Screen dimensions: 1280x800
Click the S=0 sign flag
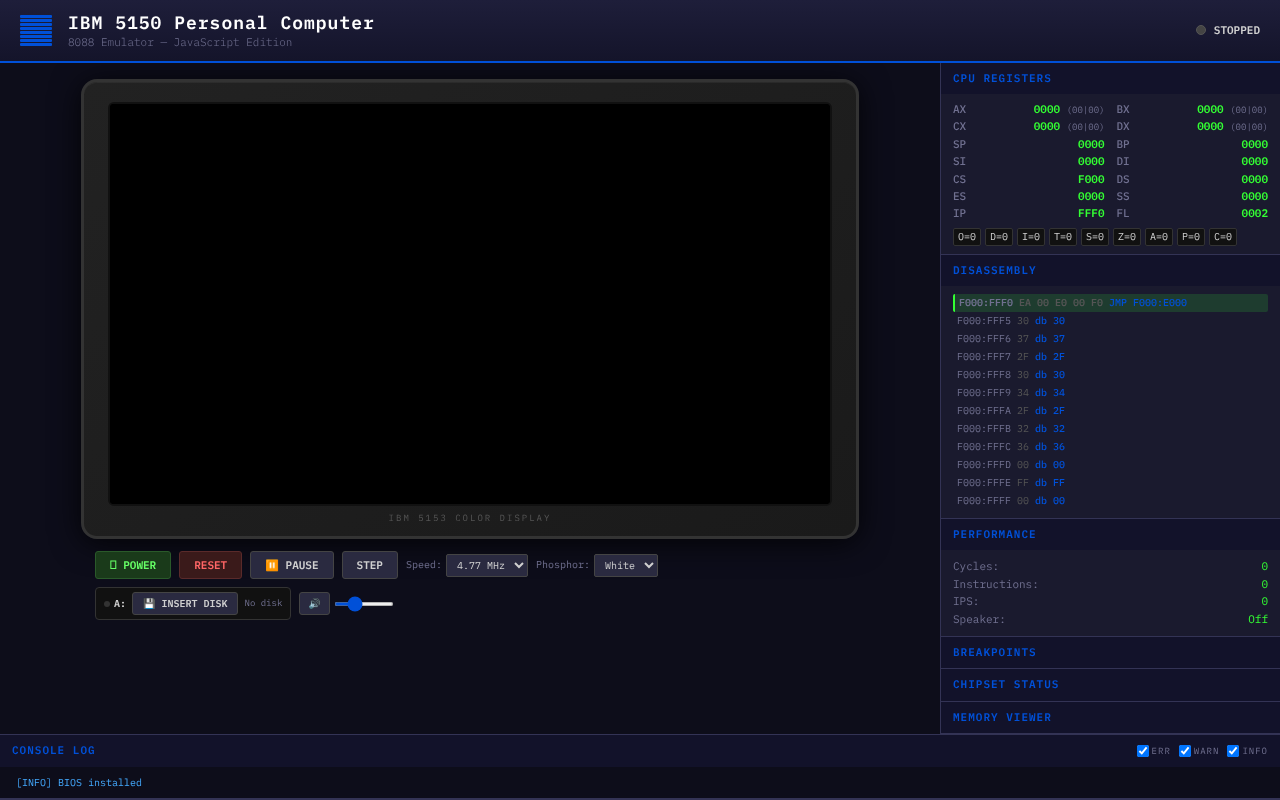tap(1095, 237)
